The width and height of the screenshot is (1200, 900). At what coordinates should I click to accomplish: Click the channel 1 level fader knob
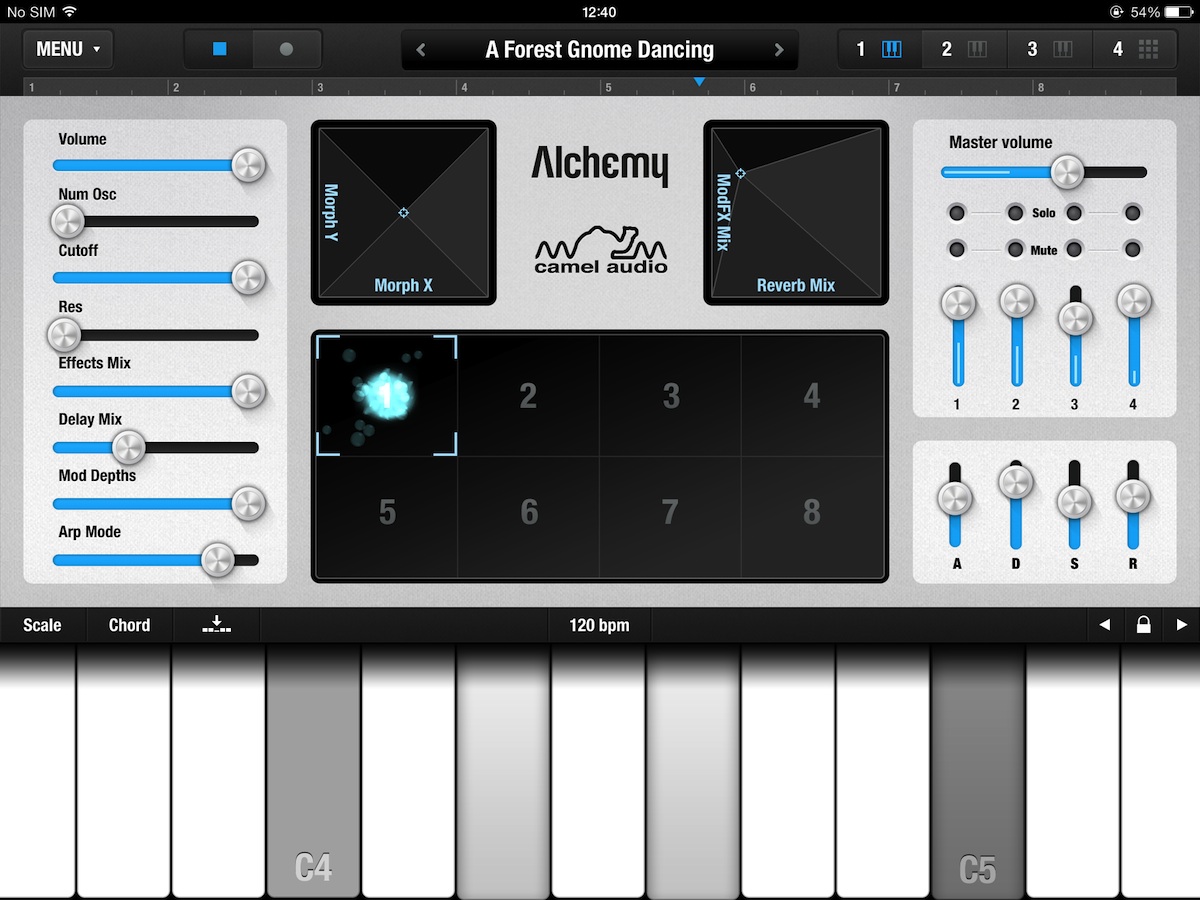[958, 303]
